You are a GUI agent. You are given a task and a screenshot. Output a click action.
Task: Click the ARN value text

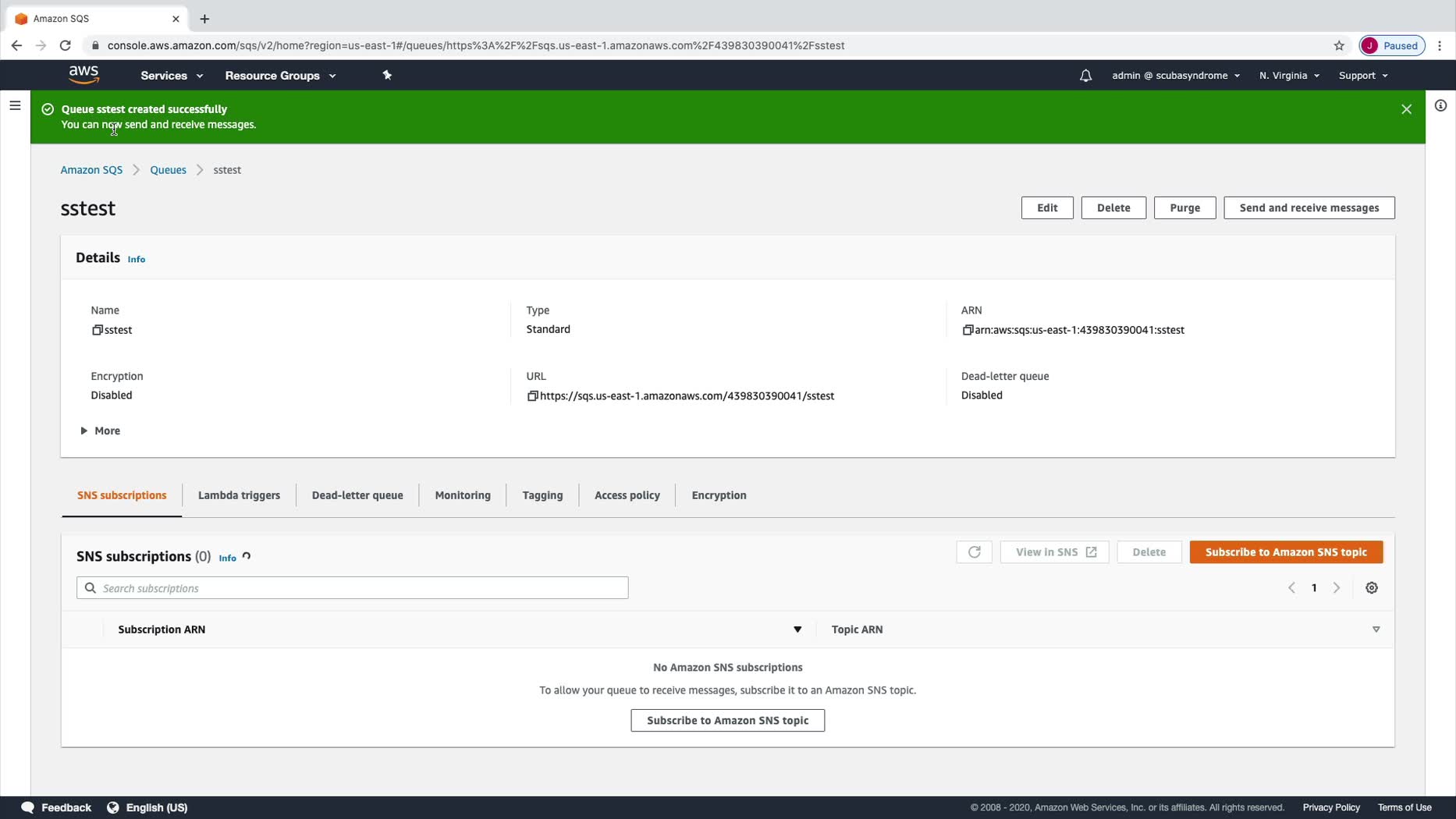tap(1079, 330)
